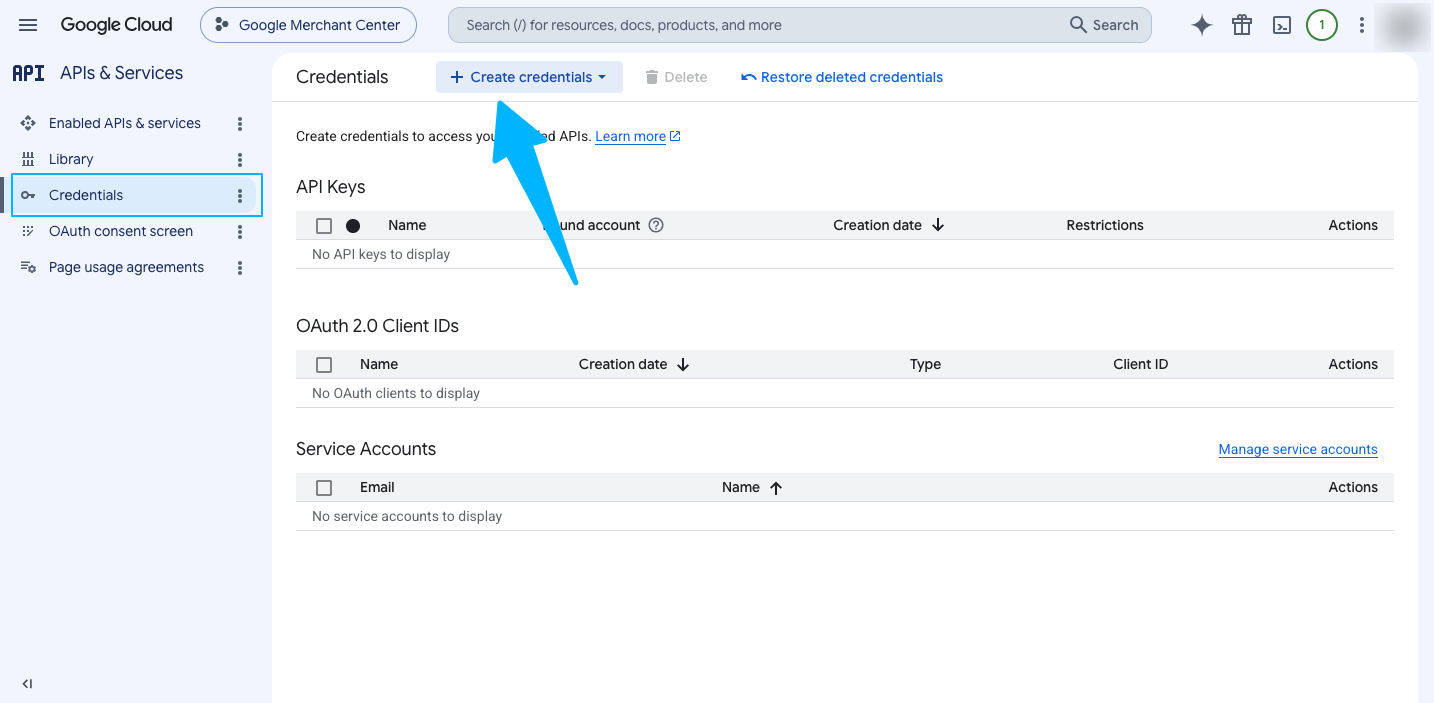Select all OAuth 2.0 Client IDs checkbox
1434x703 pixels.
(x=324, y=365)
